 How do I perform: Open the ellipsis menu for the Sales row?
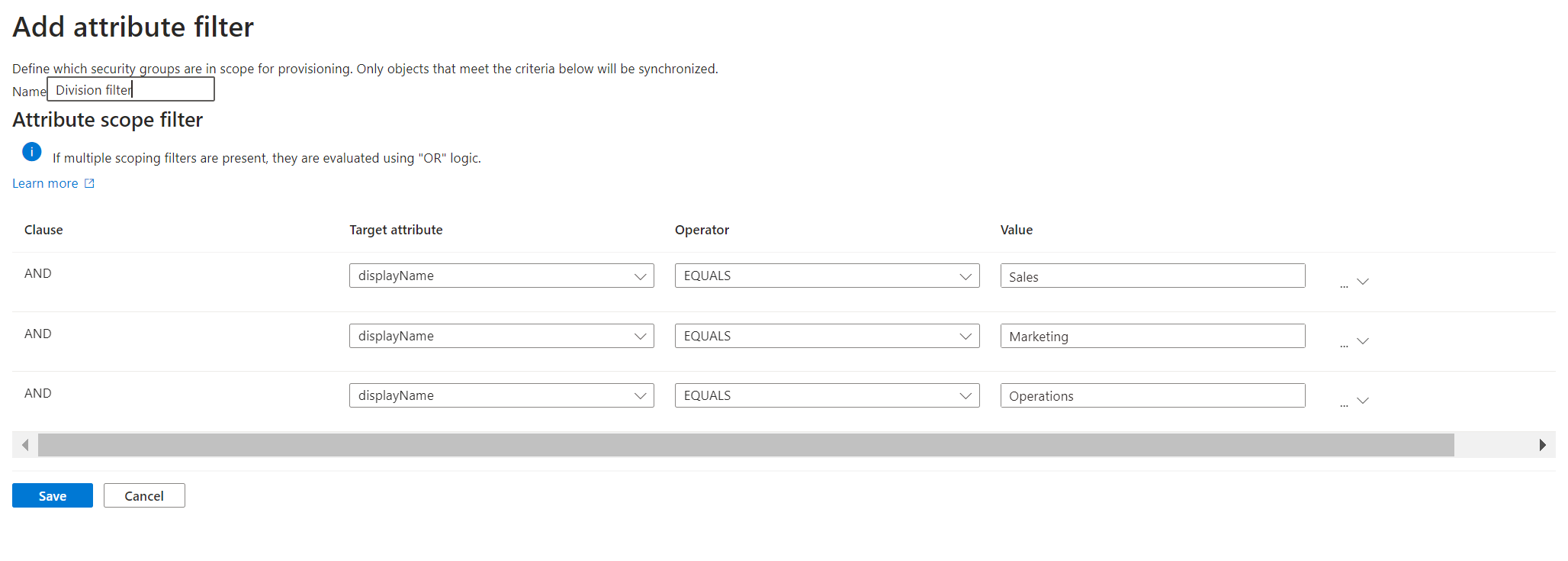(1344, 284)
